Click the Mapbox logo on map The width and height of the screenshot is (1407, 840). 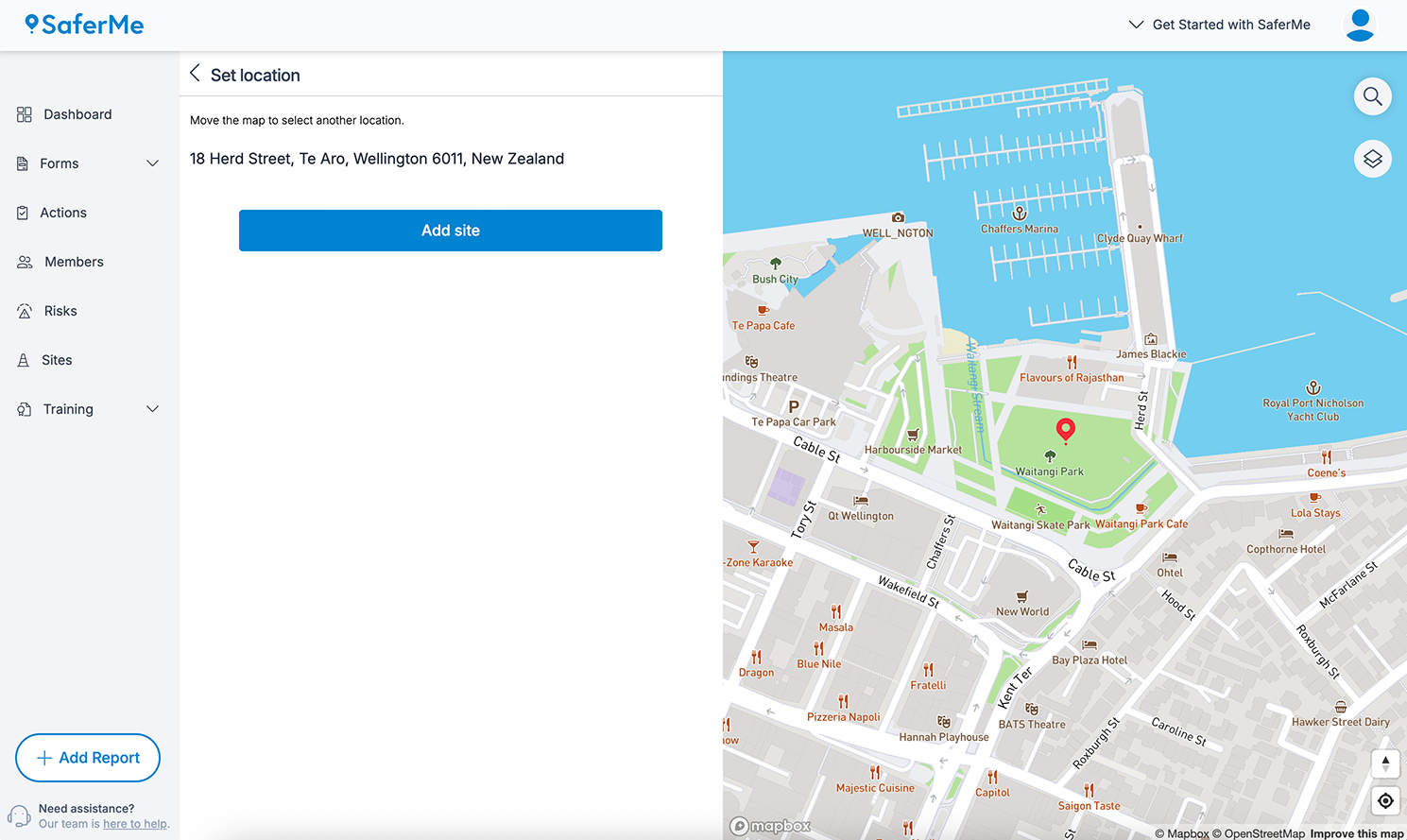[x=770, y=826]
